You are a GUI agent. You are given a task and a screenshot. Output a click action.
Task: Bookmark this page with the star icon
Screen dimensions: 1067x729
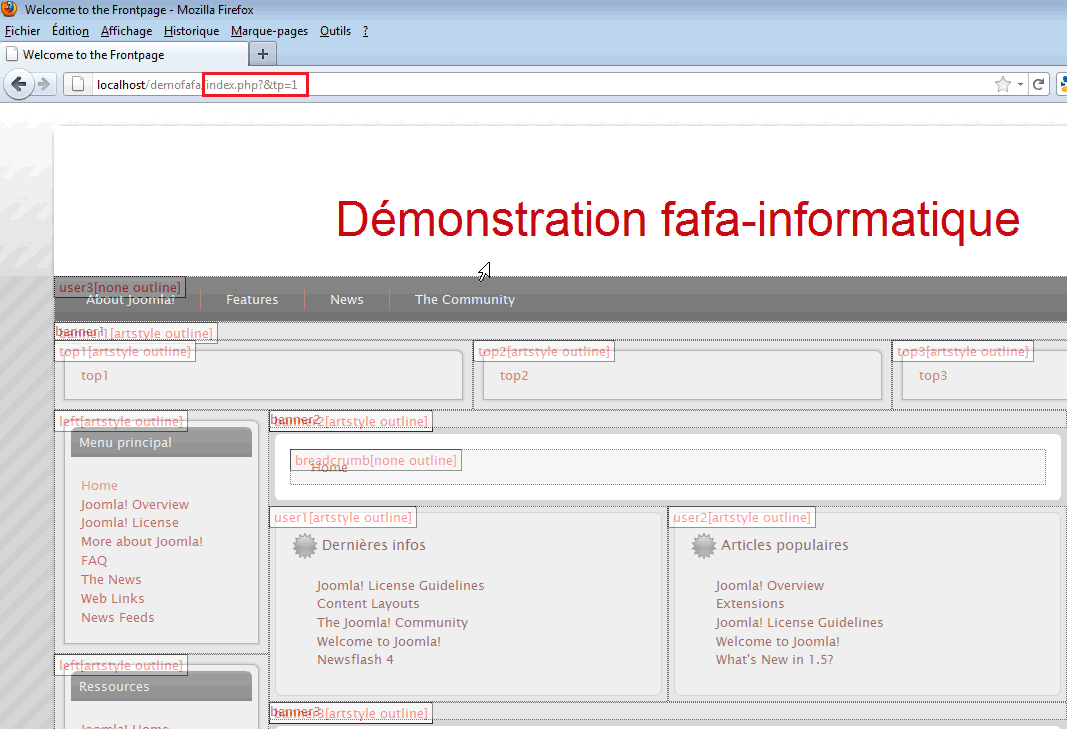(1002, 84)
